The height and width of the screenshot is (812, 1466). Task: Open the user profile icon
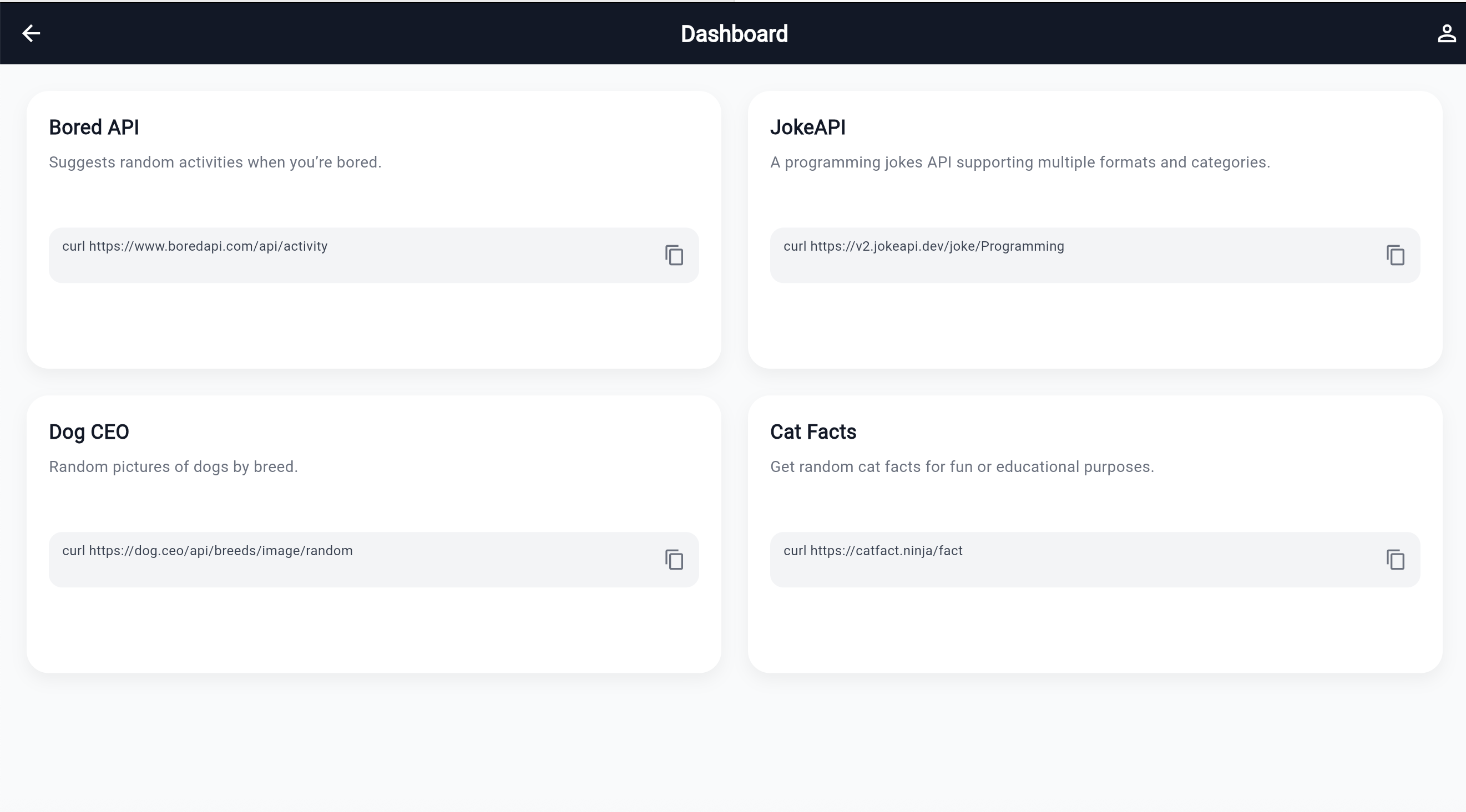(1446, 34)
